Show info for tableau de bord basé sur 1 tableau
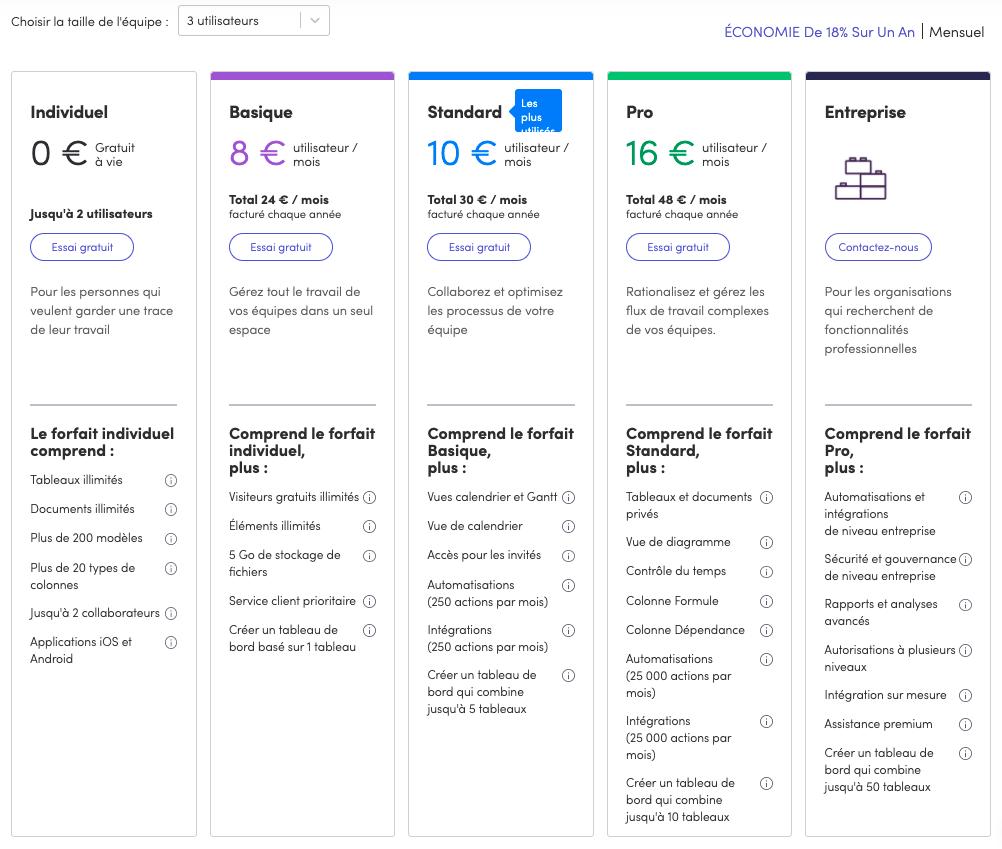The width and height of the screenshot is (1002, 849). [x=369, y=631]
